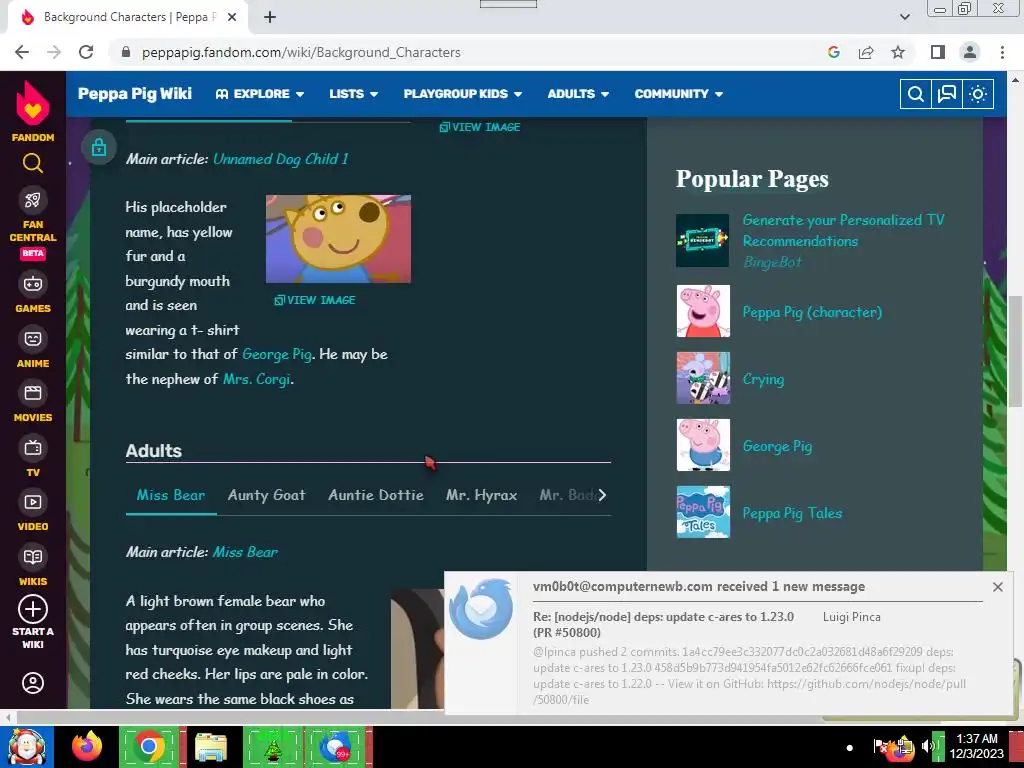
Task: Share this page via toolbar icon
Action: coord(866,52)
